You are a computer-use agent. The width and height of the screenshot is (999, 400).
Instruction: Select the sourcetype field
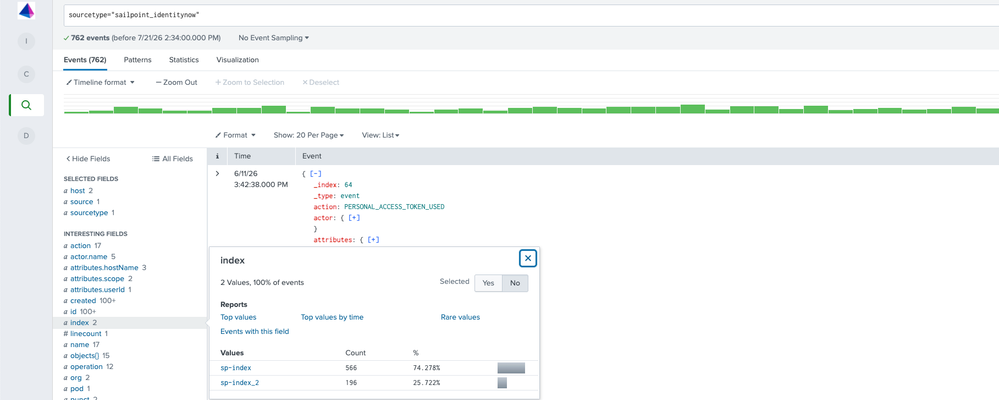[89, 213]
